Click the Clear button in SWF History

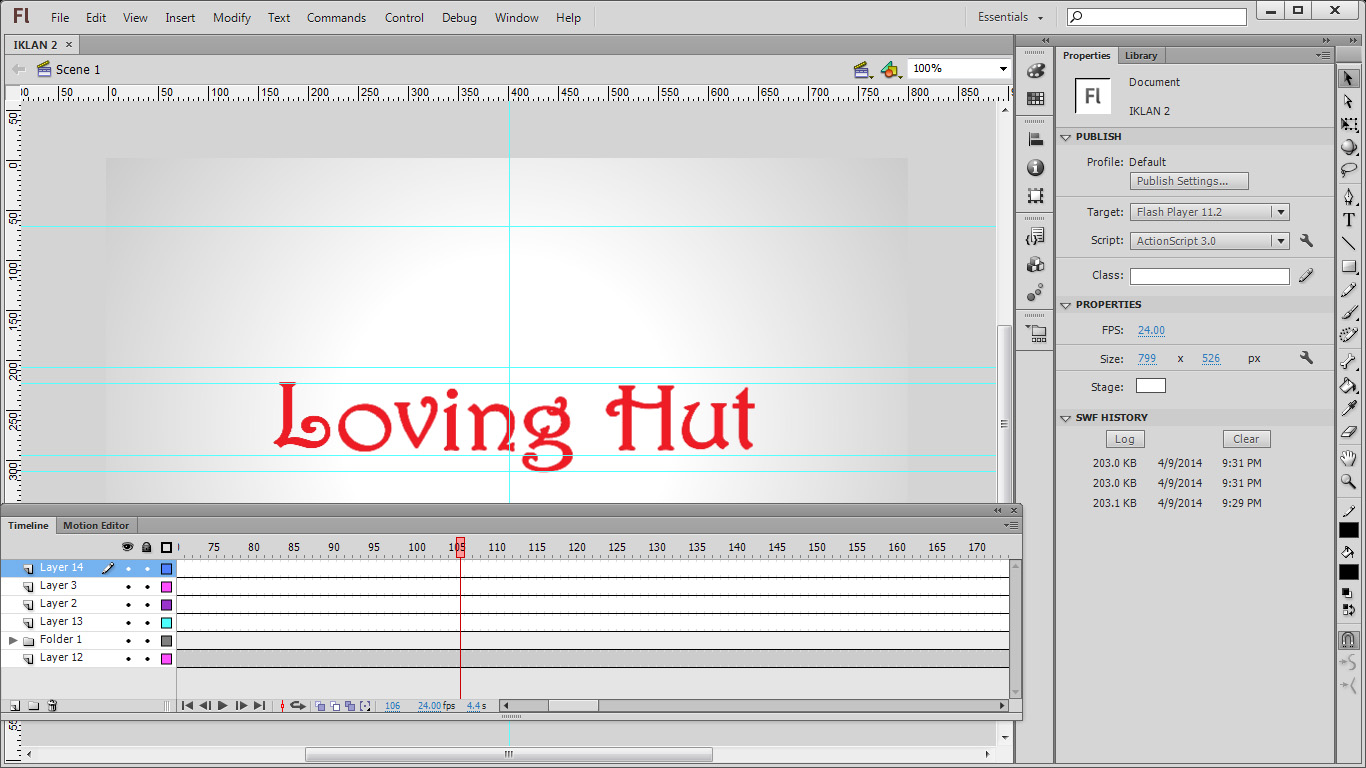coord(1246,439)
